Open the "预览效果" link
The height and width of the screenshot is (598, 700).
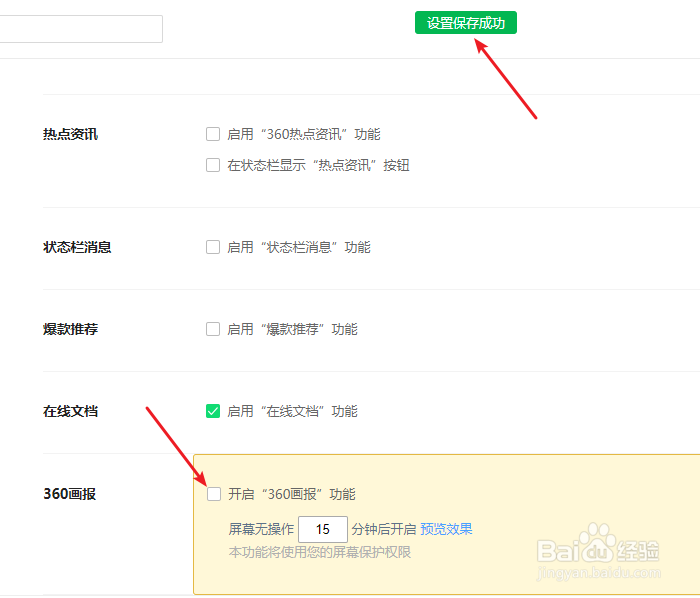click(446, 529)
